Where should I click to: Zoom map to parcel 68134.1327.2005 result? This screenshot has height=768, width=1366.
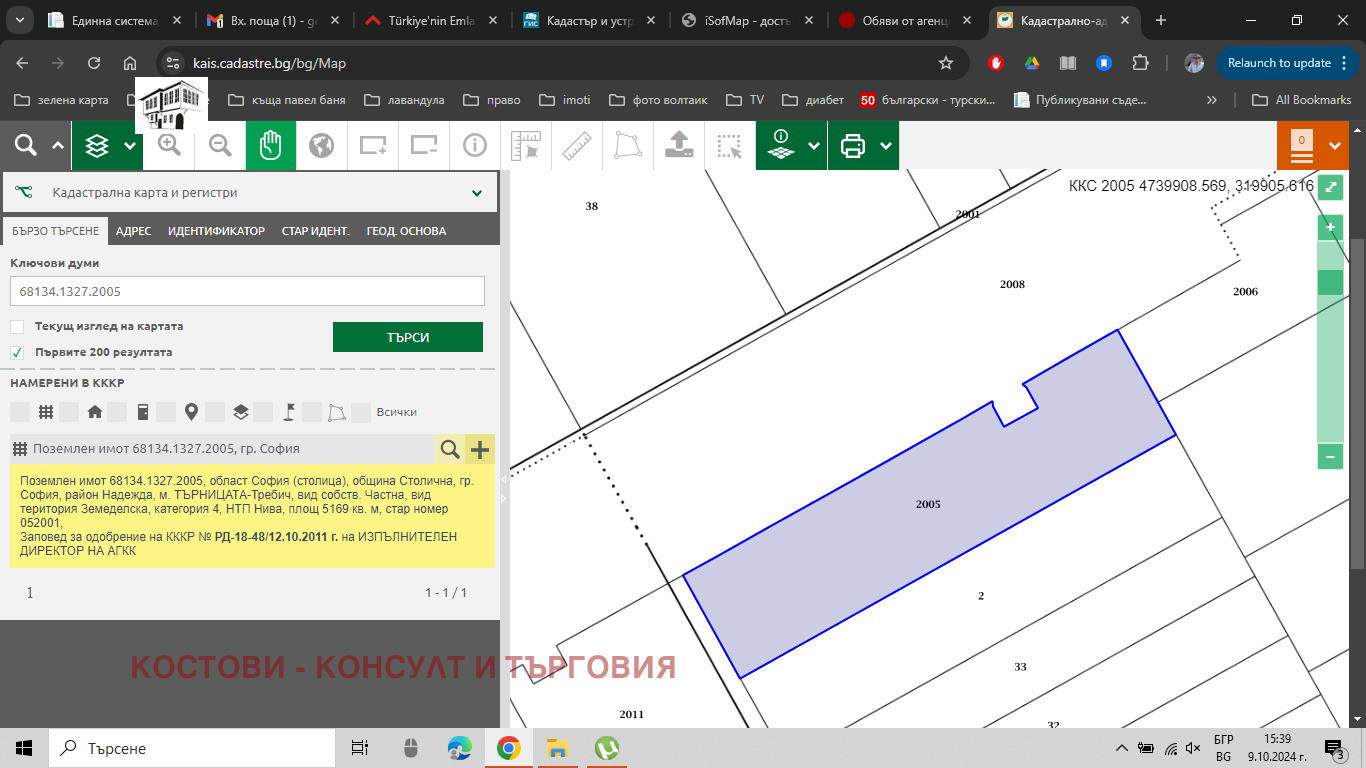pos(450,449)
